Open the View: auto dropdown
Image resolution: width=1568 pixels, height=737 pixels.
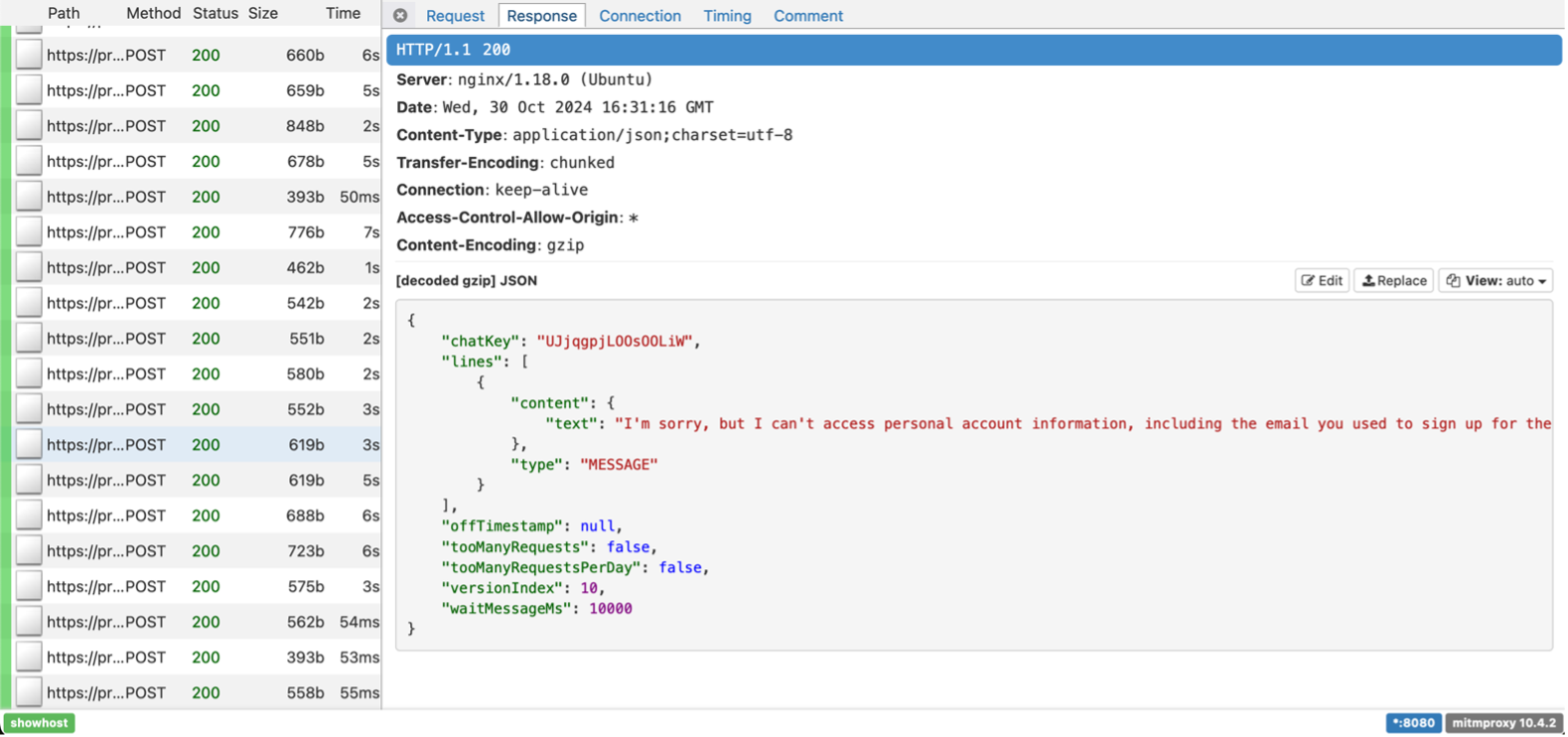tap(1496, 281)
